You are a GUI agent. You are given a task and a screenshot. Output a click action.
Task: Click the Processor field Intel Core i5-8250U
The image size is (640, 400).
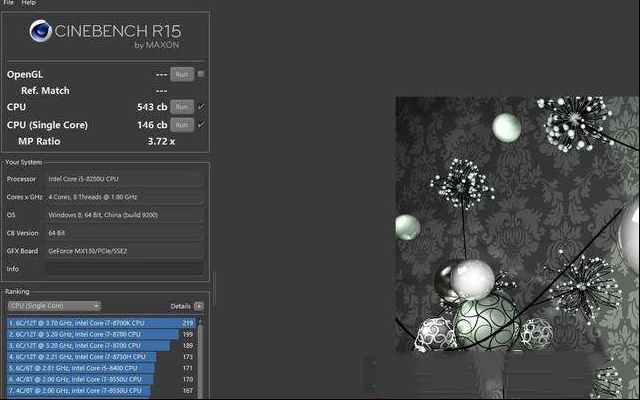point(124,179)
